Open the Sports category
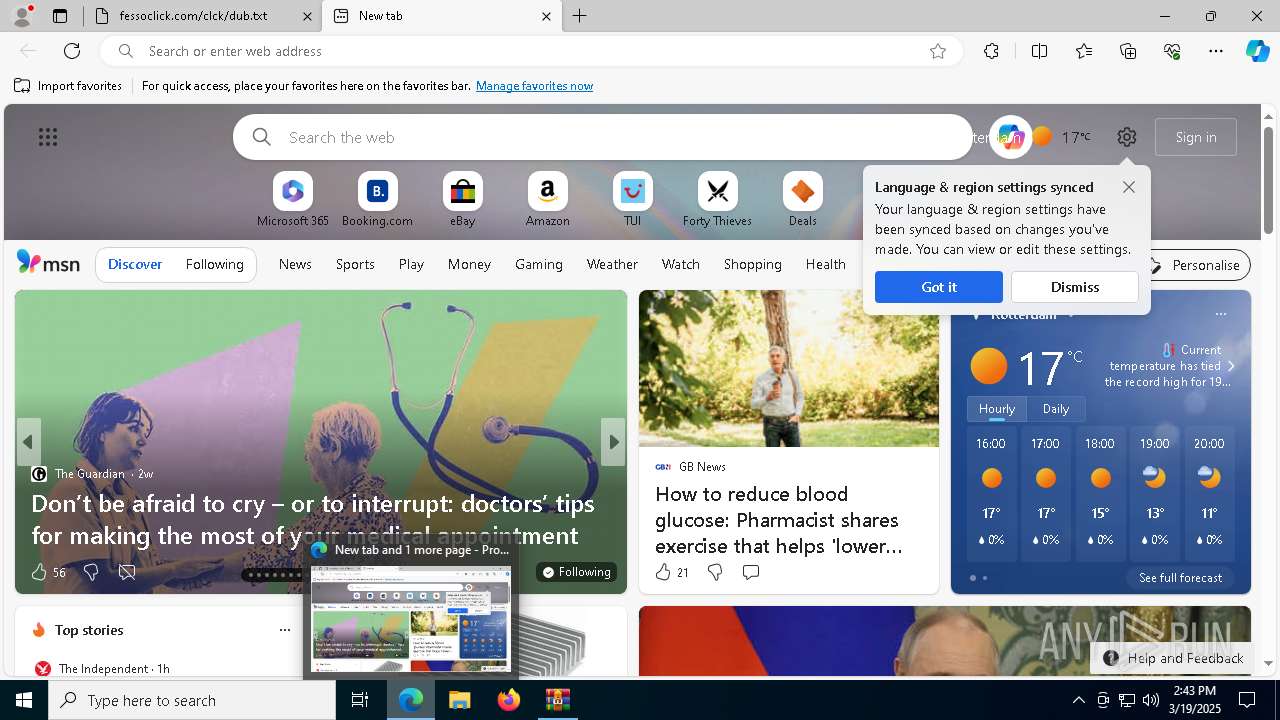The image size is (1280, 720). click(355, 264)
